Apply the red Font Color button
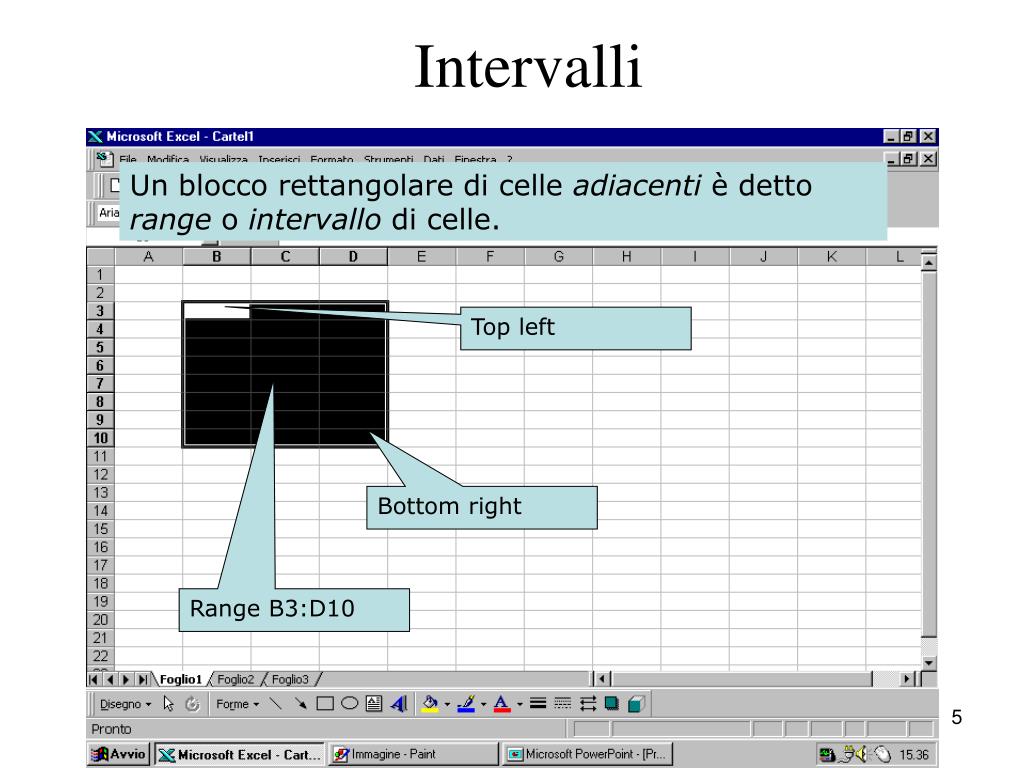 [x=502, y=703]
